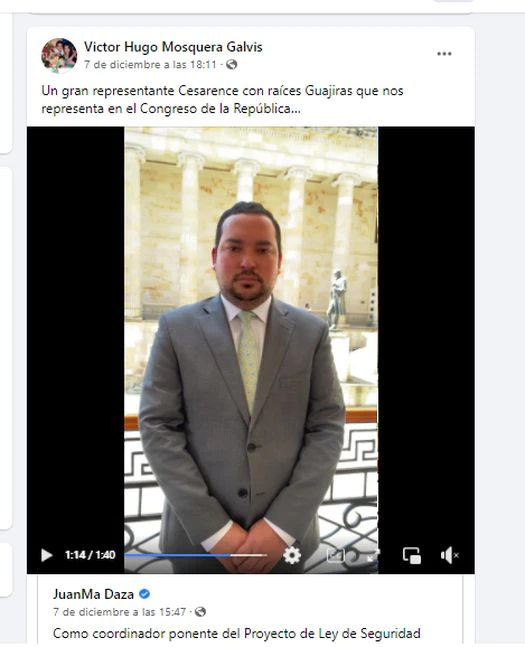Image resolution: width=525 pixels, height=647 pixels.
Task: Click shared post globe privacy icon
Action: 200,612
